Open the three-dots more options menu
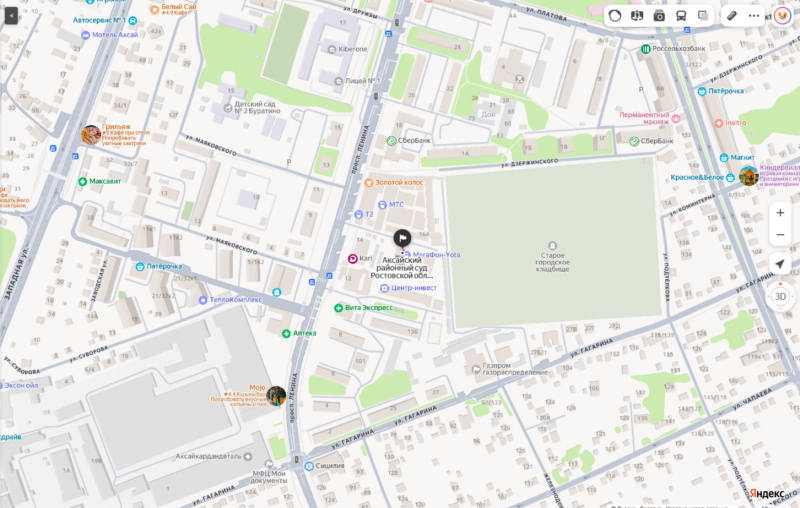 (754, 16)
